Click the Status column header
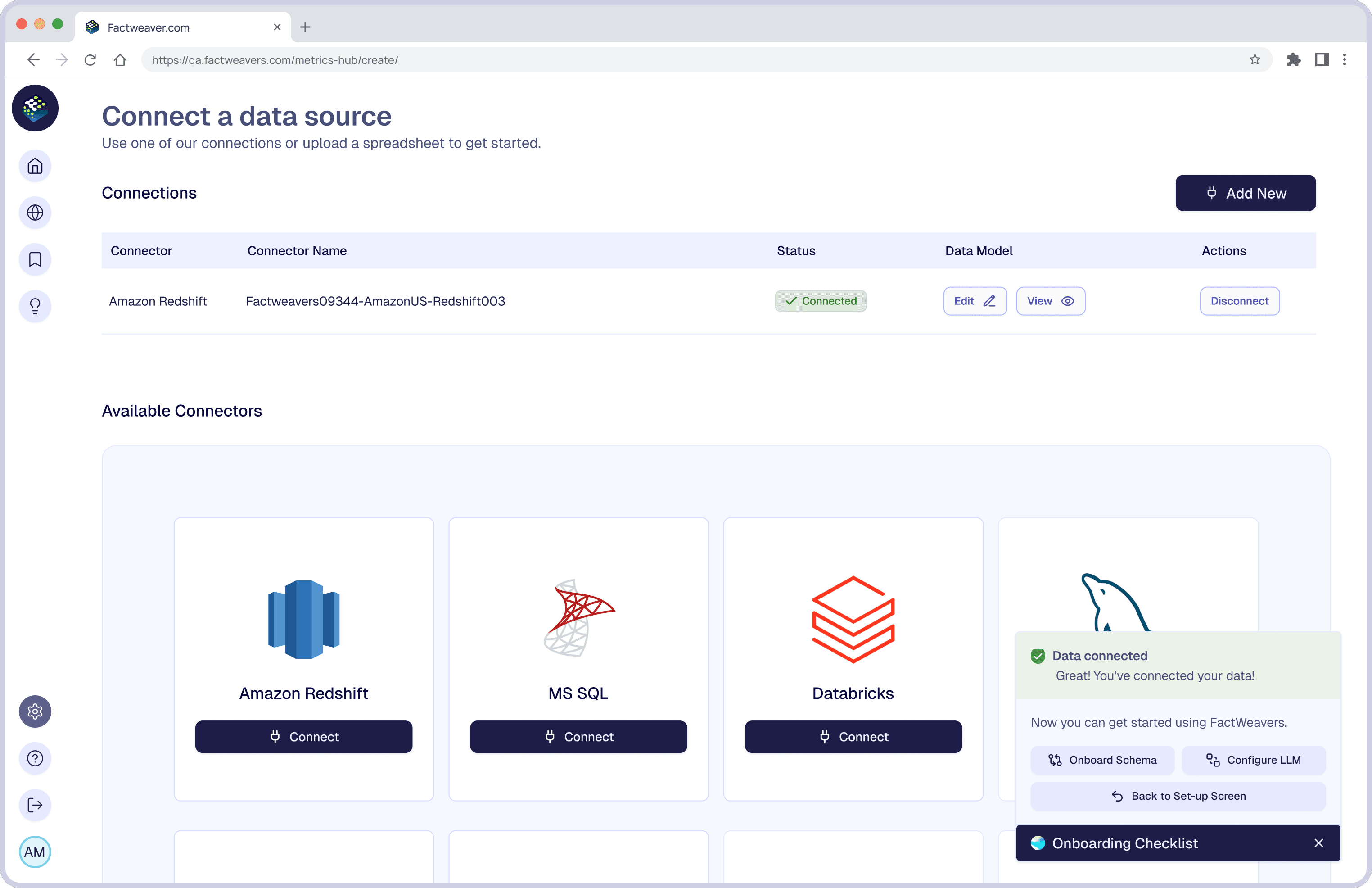1372x888 pixels. [x=796, y=251]
